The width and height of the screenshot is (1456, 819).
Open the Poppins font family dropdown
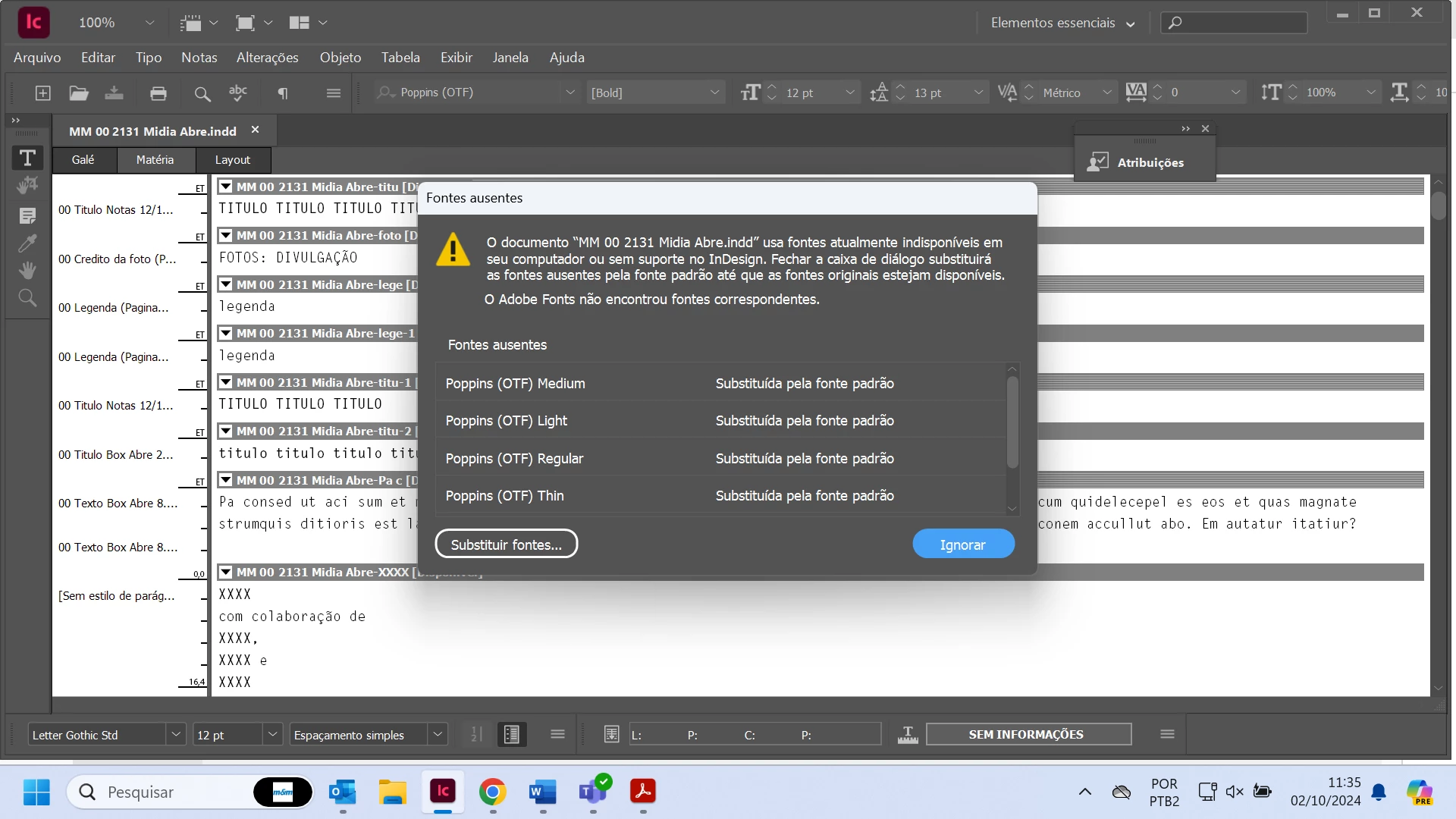coord(570,93)
